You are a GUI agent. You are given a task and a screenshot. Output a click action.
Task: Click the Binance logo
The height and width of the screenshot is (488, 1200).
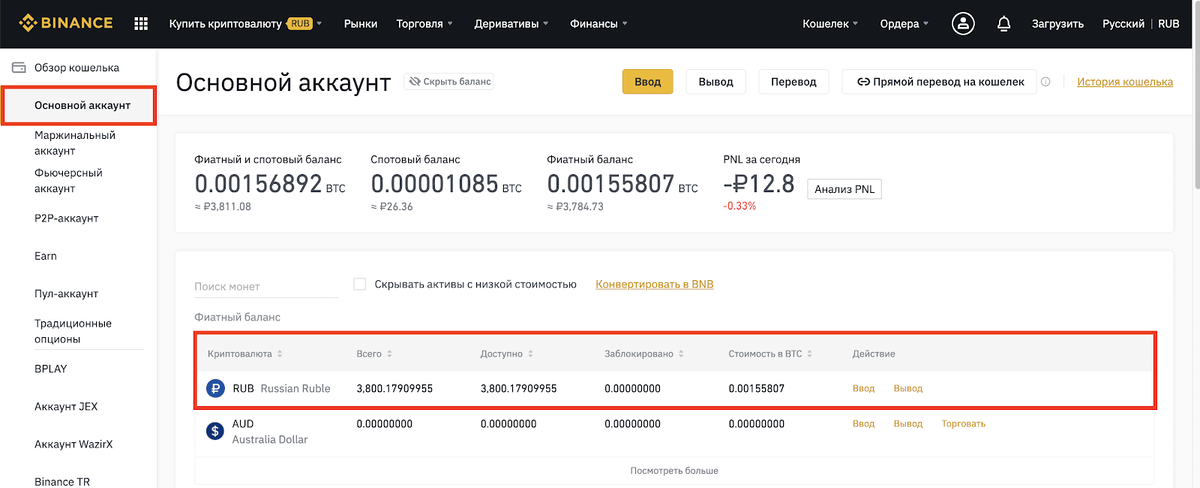pyautogui.click(x=65, y=23)
